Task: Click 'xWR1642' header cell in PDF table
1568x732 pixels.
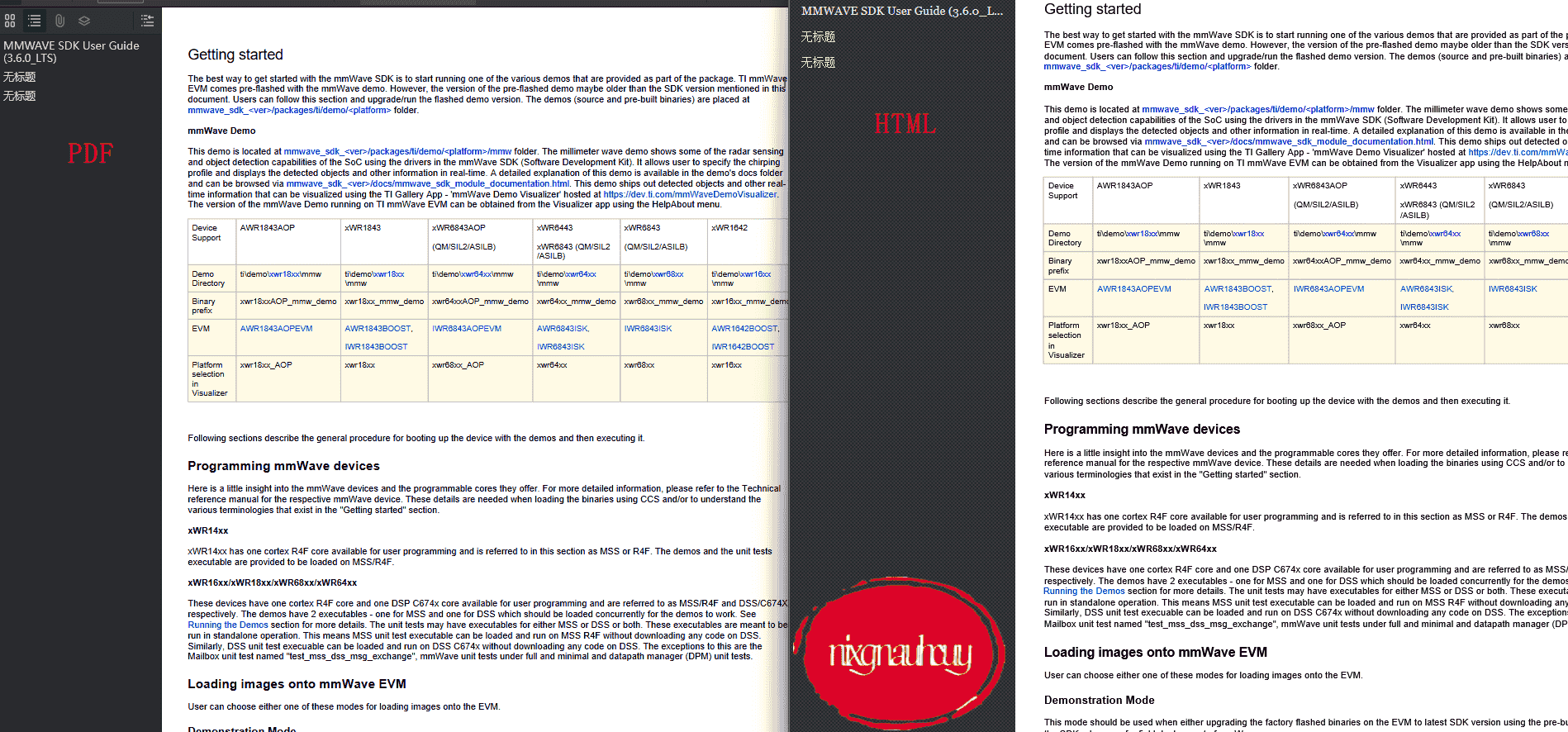Action: click(x=729, y=228)
